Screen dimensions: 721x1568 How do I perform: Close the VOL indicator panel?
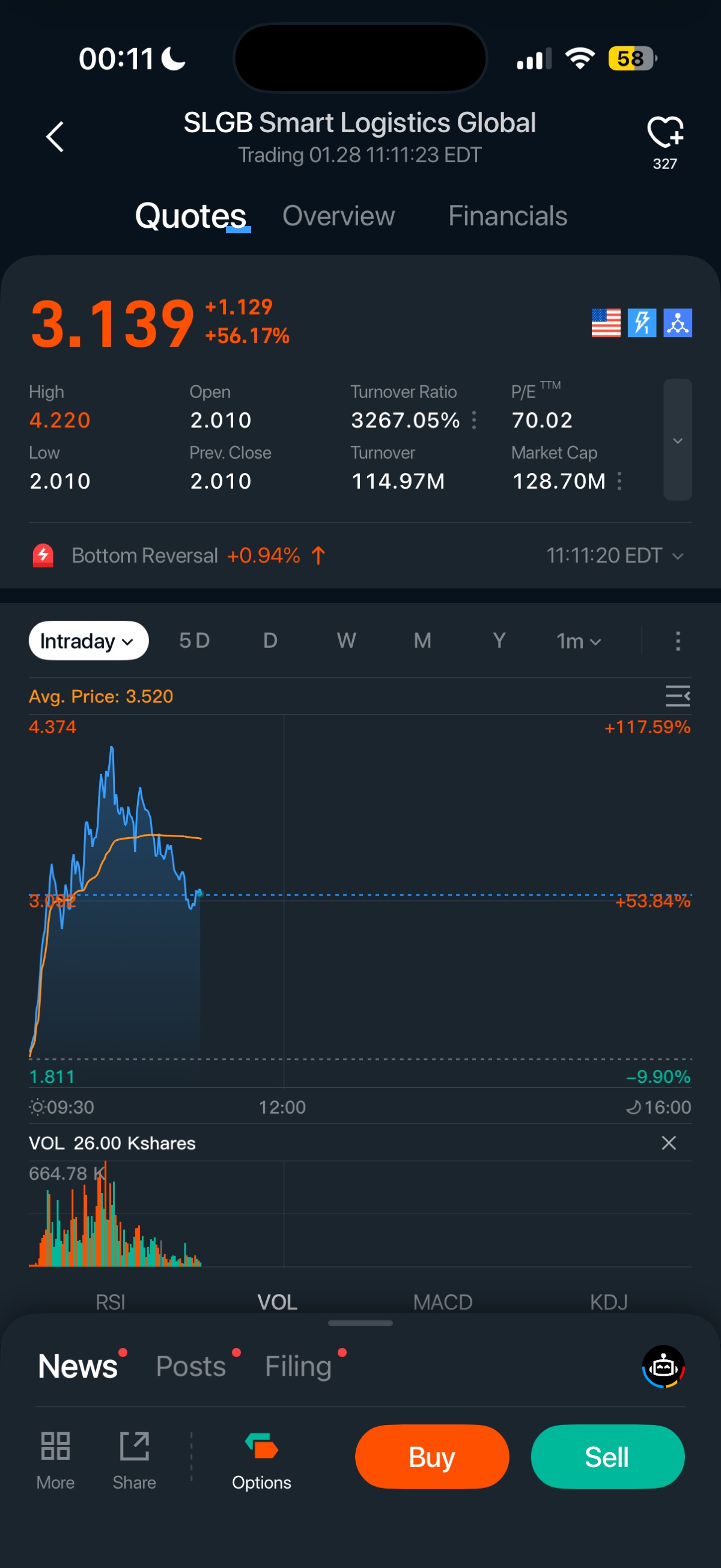[x=669, y=1142]
